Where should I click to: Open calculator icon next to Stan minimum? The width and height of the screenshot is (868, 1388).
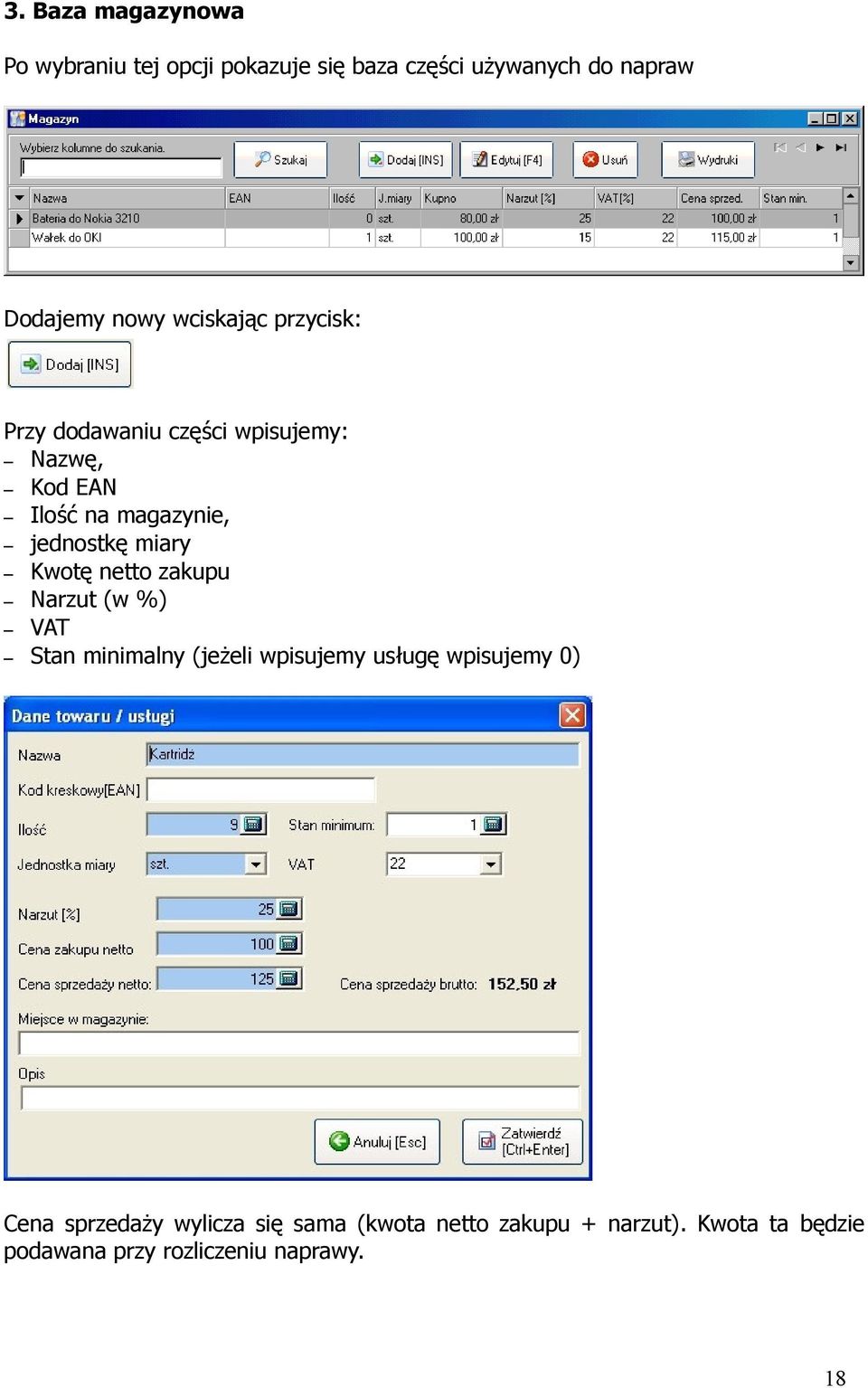(494, 825)
